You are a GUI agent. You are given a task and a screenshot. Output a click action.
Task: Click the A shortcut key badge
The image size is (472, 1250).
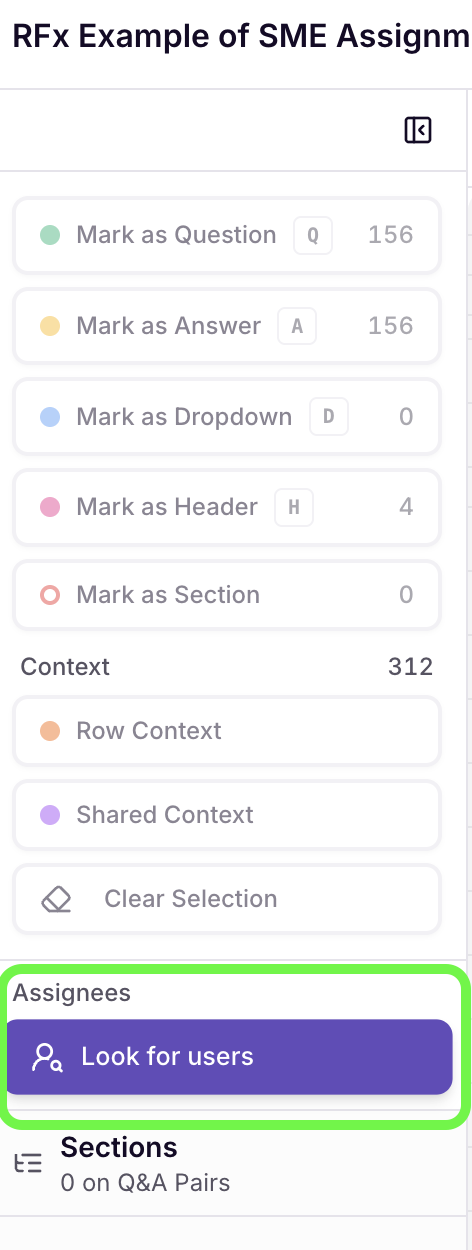click(x=296, y=326)
